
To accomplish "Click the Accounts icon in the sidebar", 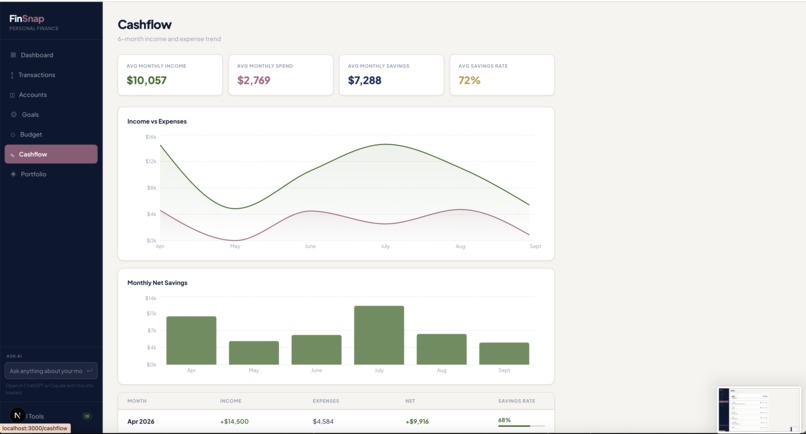I will (x=12, y=95).
